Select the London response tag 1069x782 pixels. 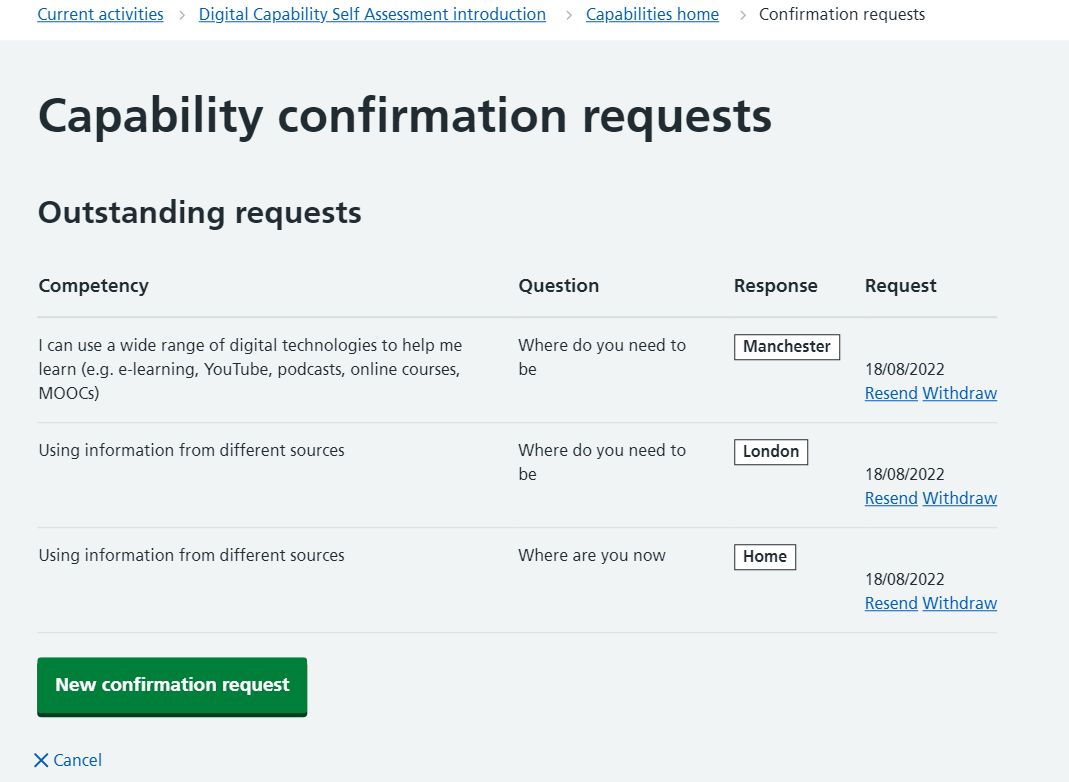770,451
